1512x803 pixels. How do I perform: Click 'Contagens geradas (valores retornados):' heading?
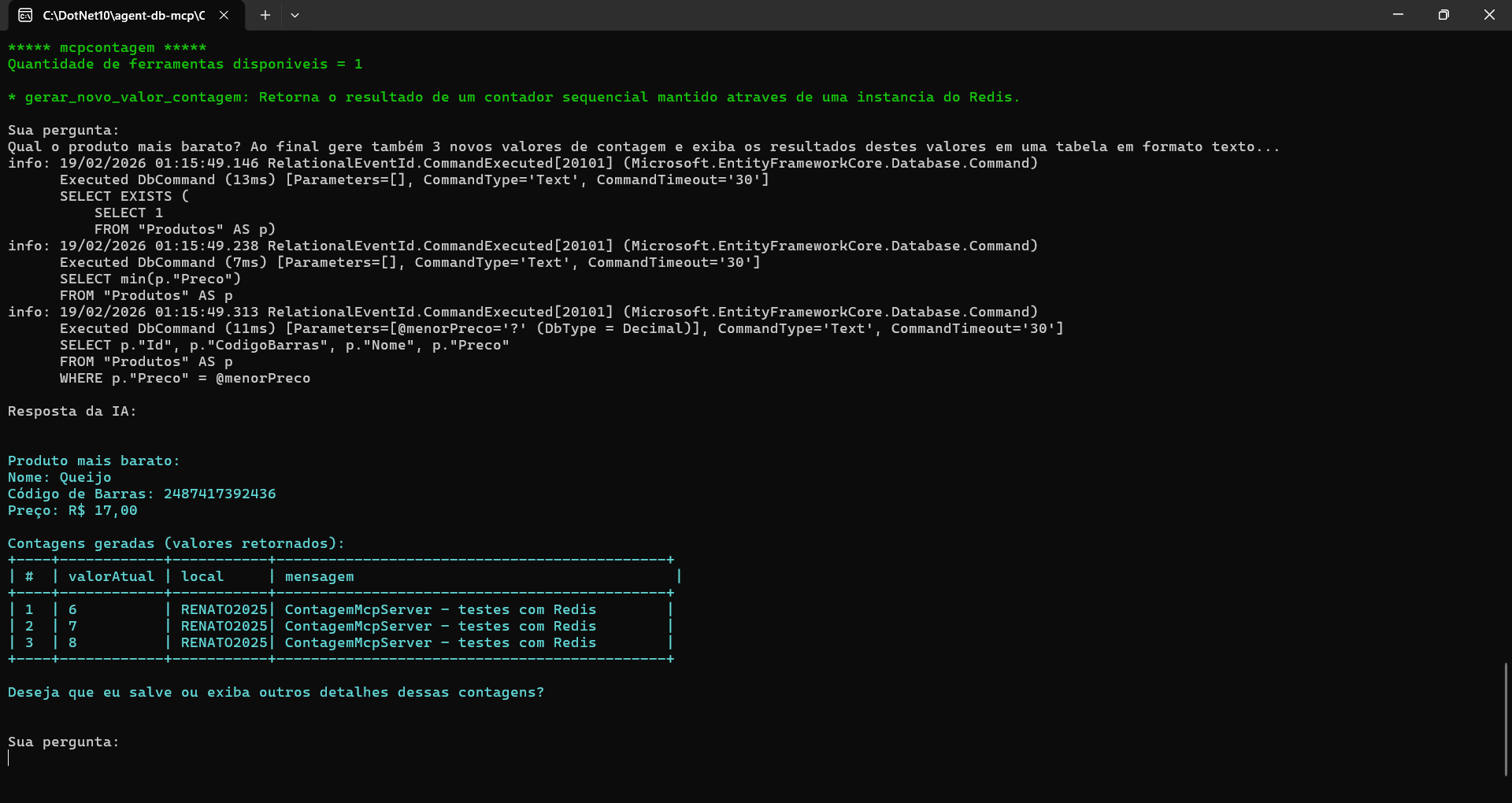coord(176,543)
